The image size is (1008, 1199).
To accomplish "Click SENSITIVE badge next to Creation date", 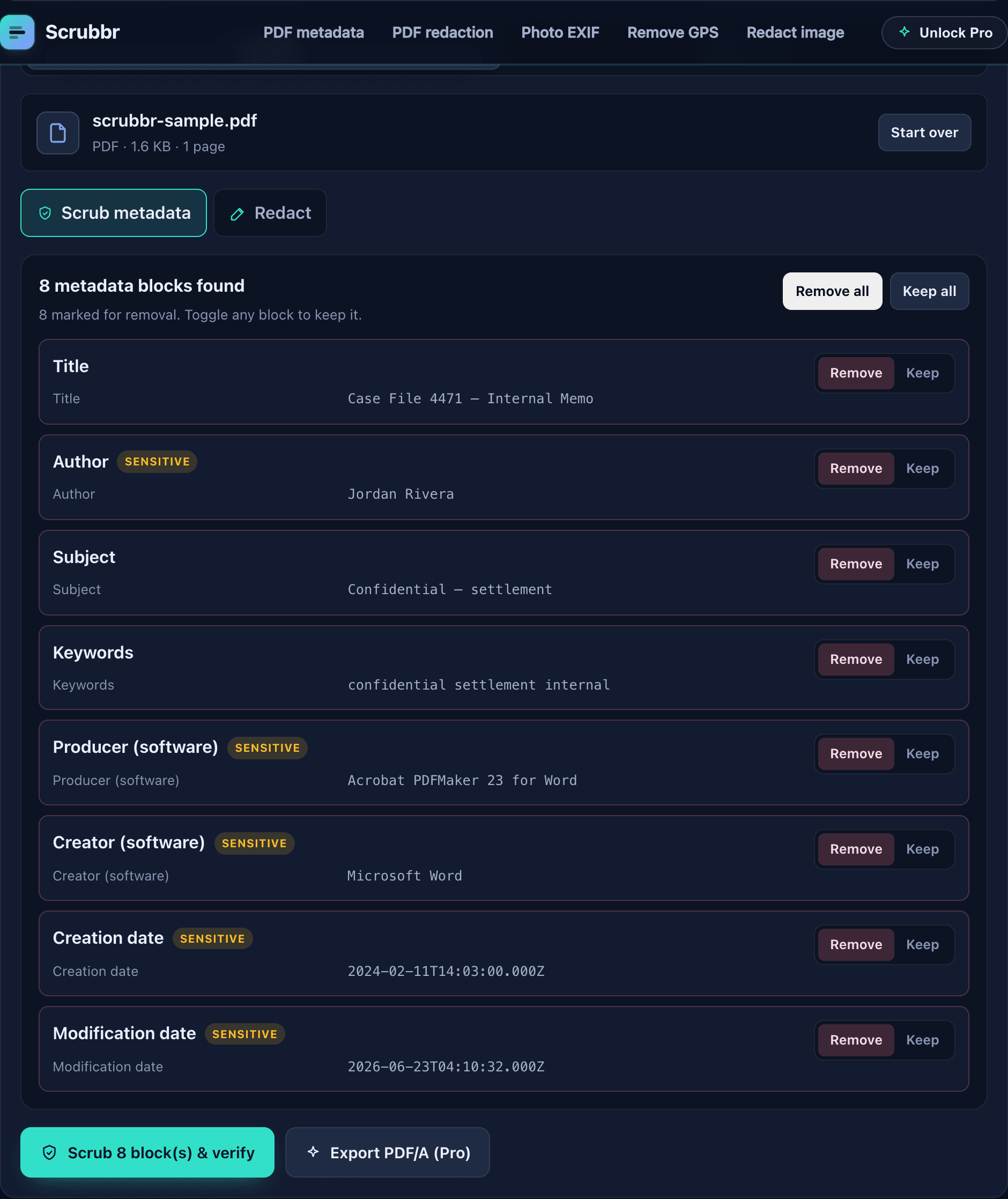I will coord(212,939).
